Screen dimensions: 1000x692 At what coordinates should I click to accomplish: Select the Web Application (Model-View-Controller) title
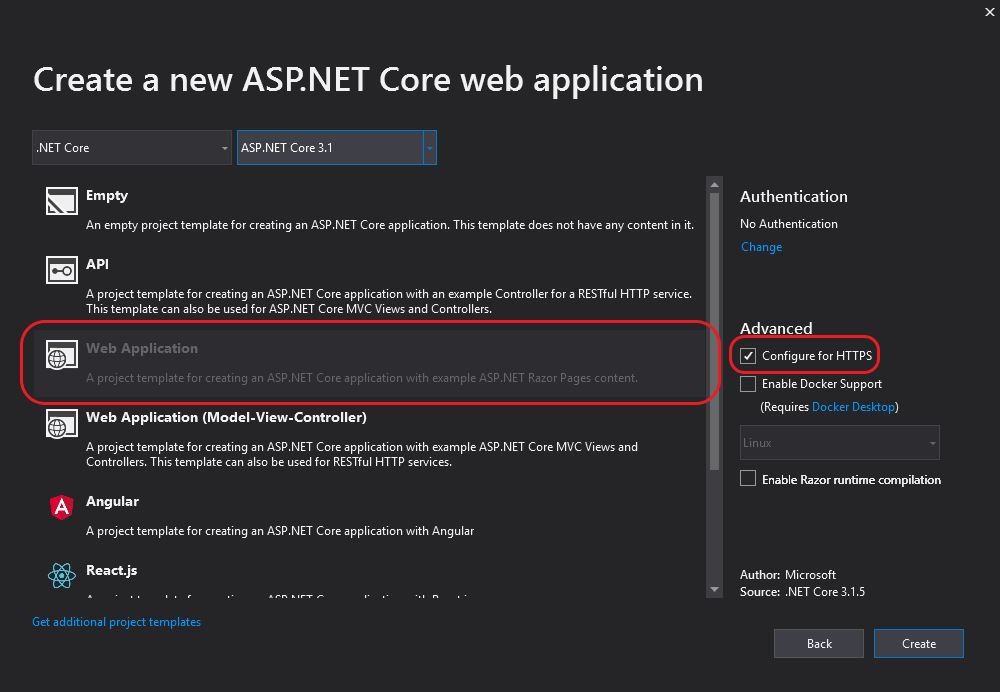(226, 417)
